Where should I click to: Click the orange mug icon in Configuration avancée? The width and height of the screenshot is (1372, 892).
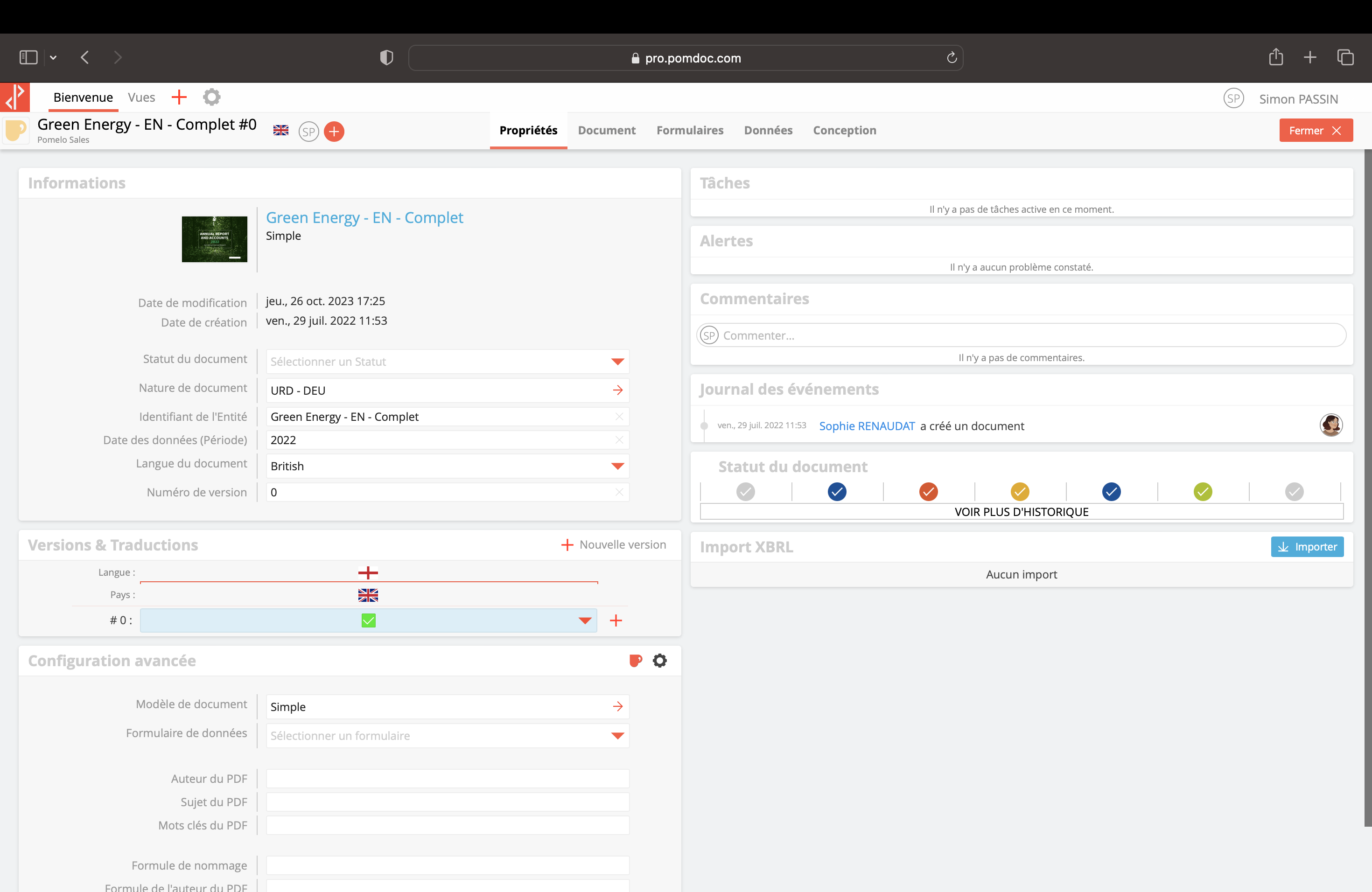635,660
